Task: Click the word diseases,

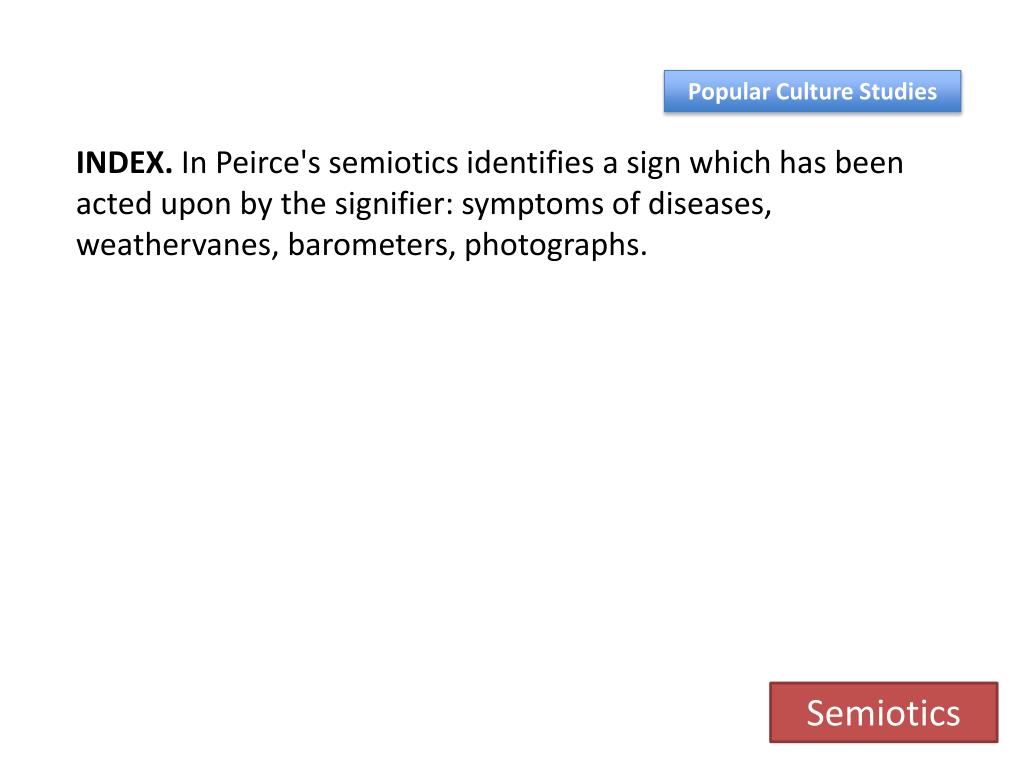Action: coord(709,204)
